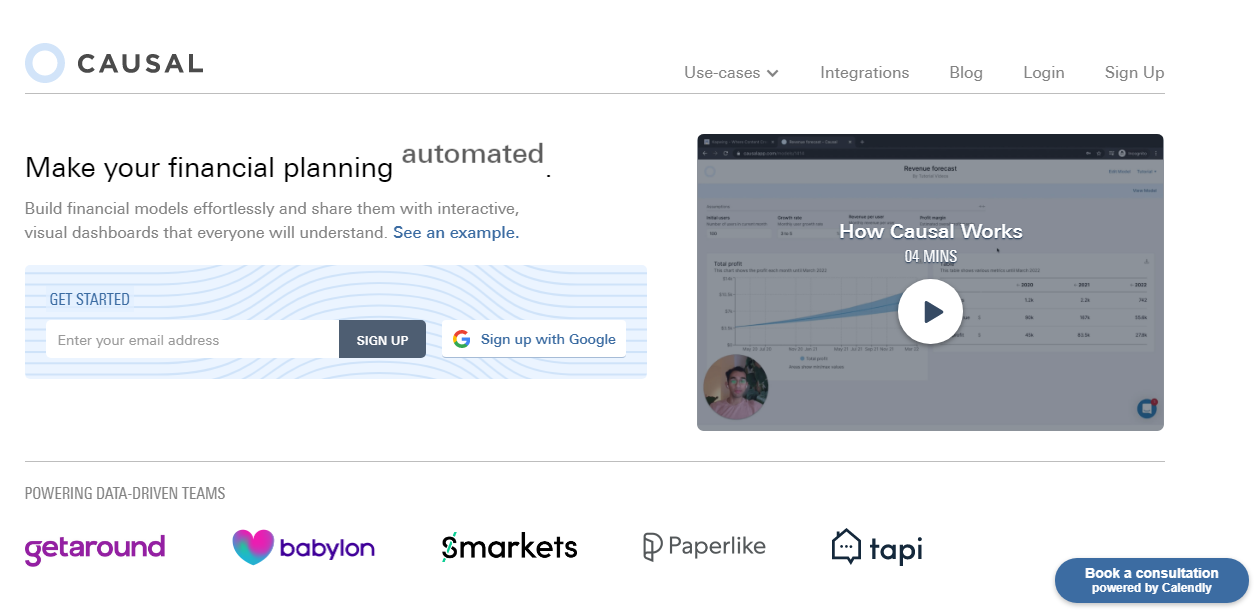The height and width of the screenshot is (611, 1254).
Task: Follow the 'See an example.' link
Action: (456, 233)
